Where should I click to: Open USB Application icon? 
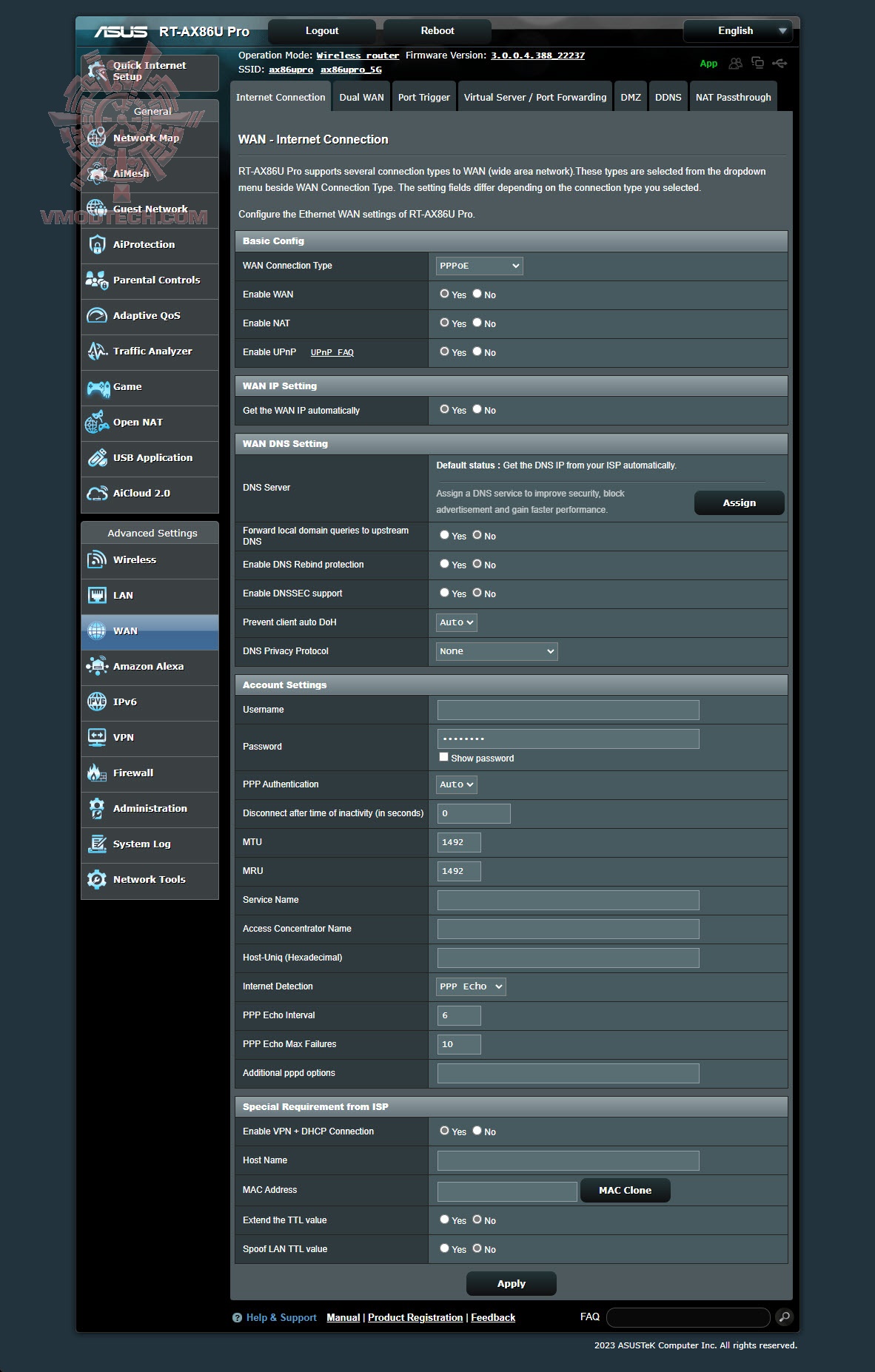pos(97,457)
